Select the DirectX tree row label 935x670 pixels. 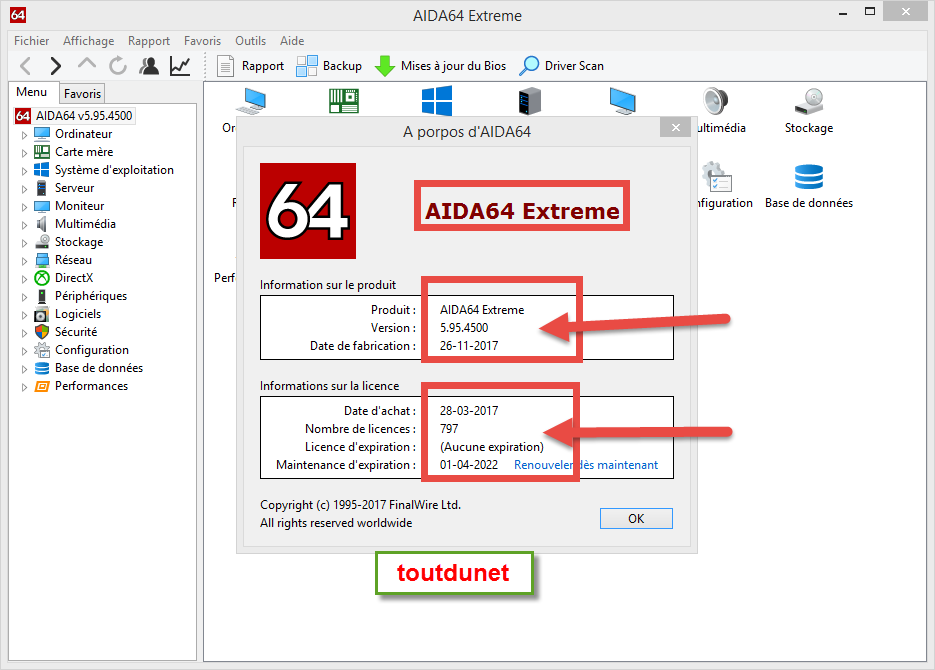74,278
